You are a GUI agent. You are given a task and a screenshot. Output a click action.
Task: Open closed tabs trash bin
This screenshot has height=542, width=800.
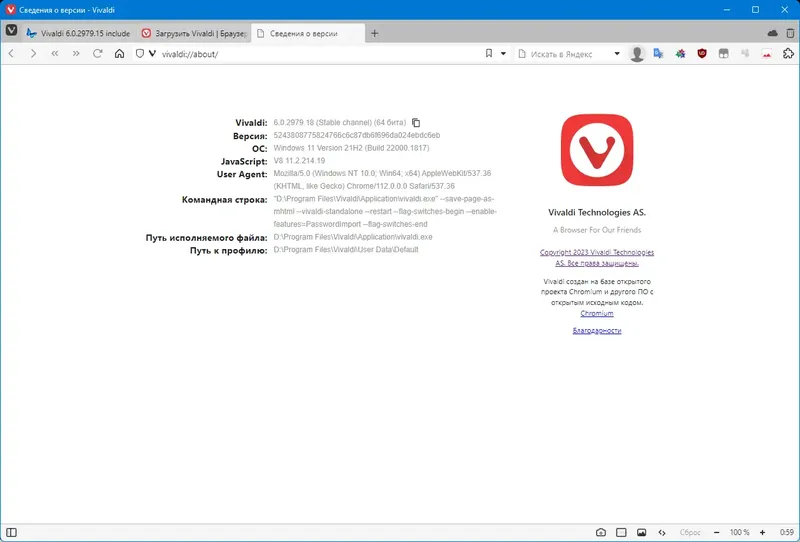[790, 33]
